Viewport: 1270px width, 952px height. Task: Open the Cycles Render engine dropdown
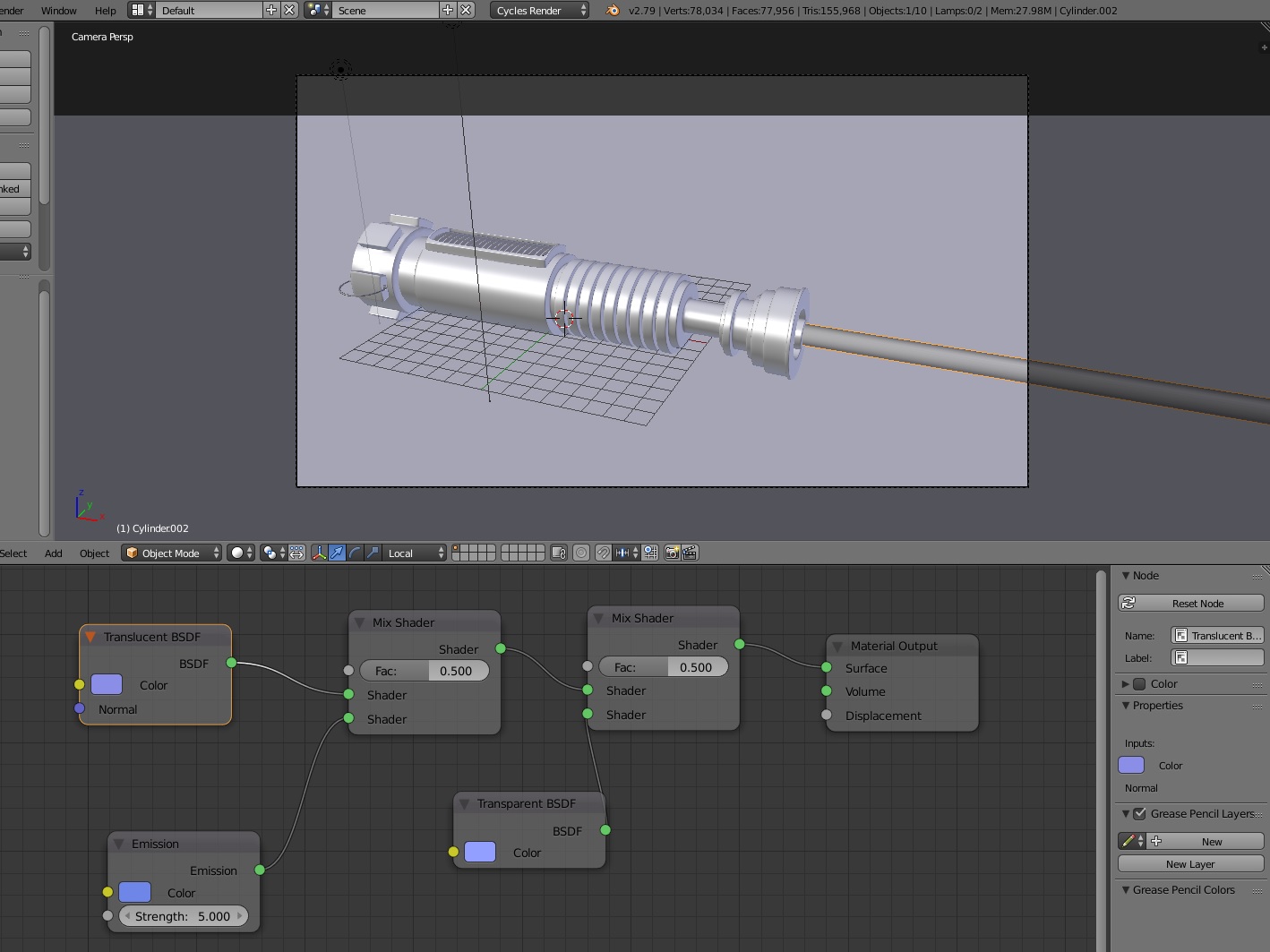pos(540,10)
